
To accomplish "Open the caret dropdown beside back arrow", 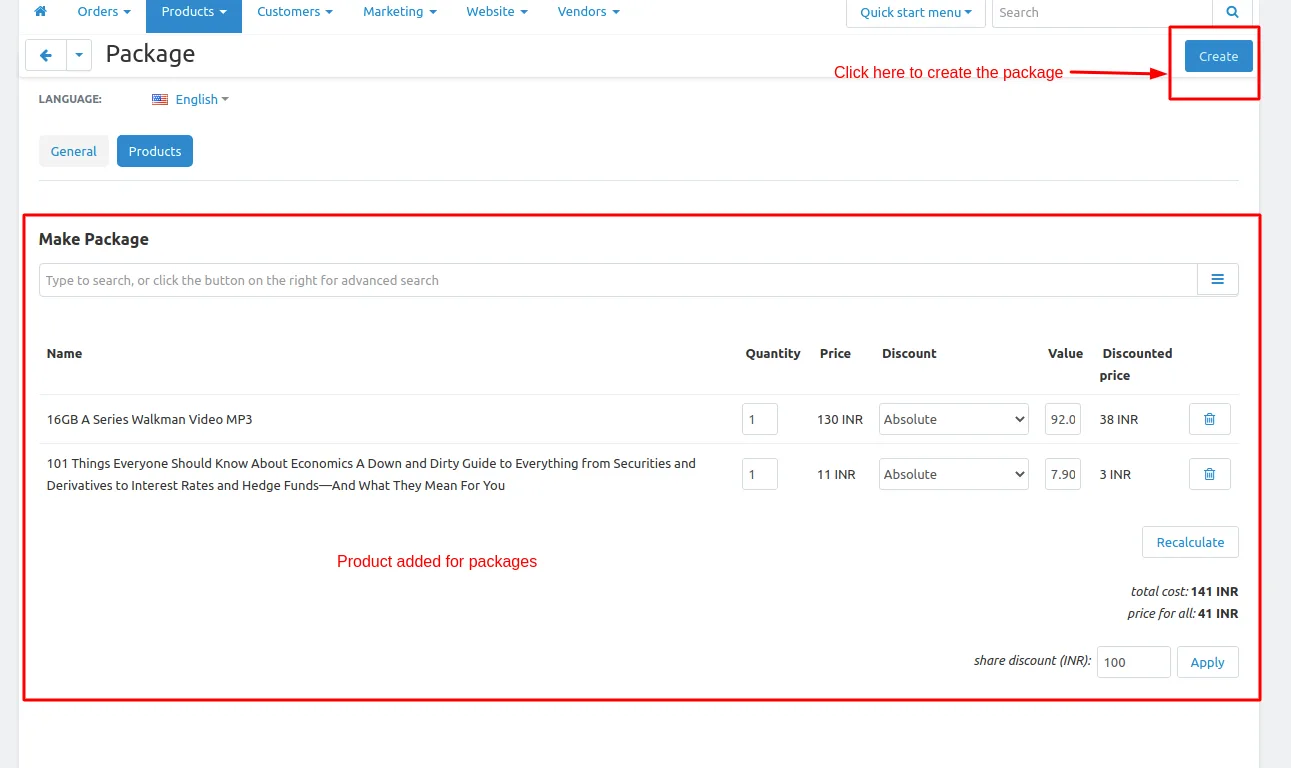I will pyautogui.click(x=79, y=56).
